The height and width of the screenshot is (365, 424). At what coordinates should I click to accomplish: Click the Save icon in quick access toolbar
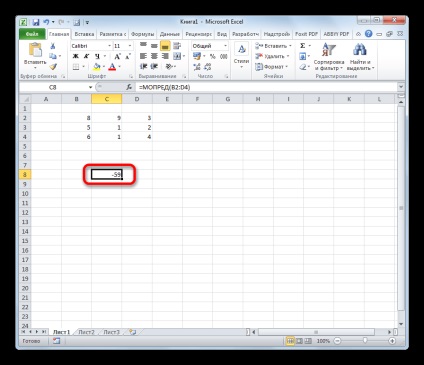point(35,22)
